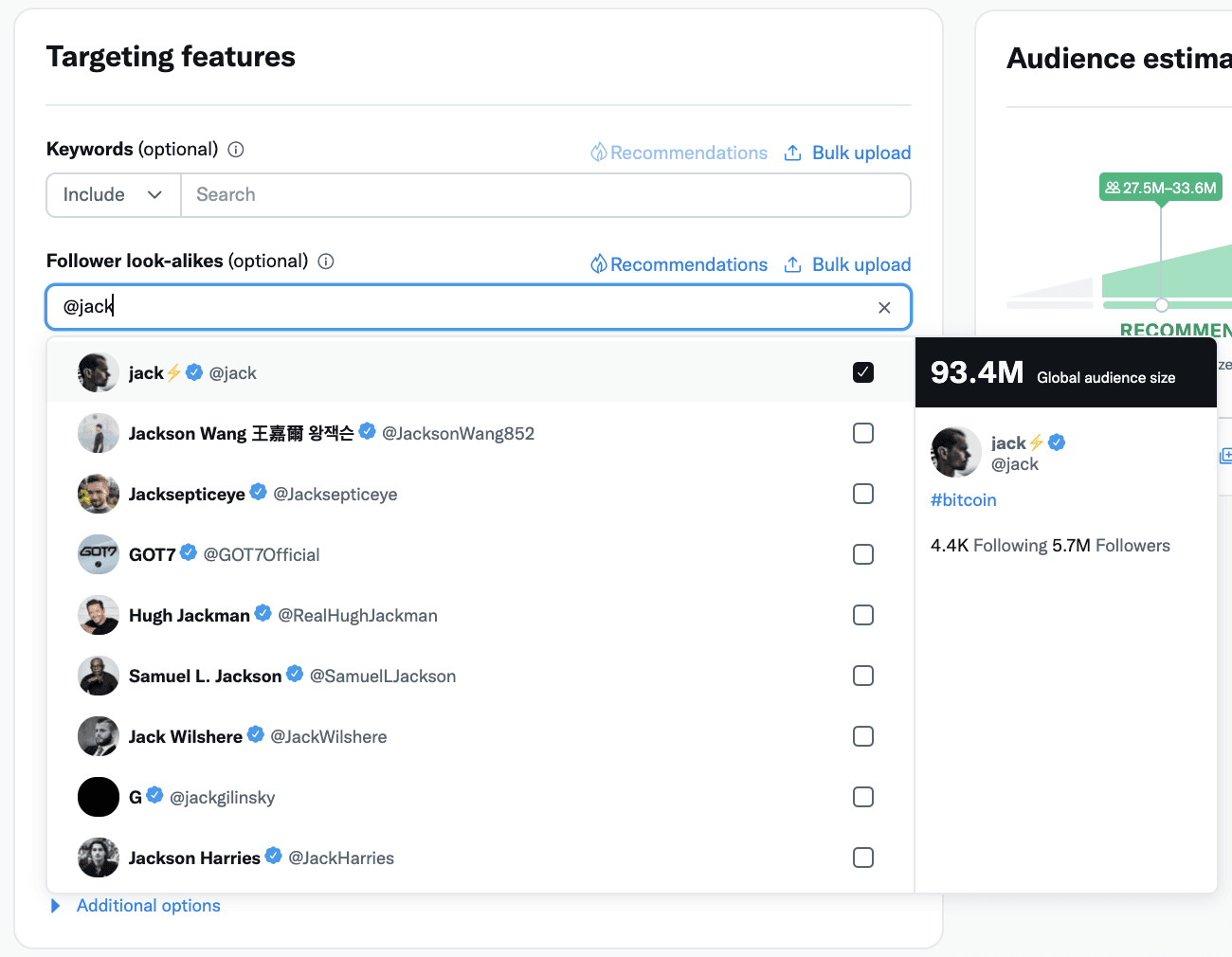Click the info icon next to Keywords

coord(235,149)
